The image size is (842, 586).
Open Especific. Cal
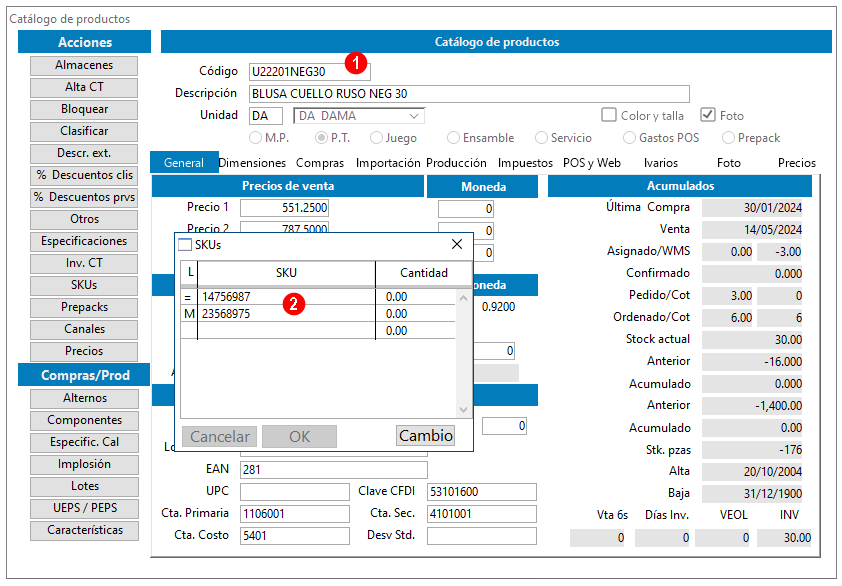[85, 443]
